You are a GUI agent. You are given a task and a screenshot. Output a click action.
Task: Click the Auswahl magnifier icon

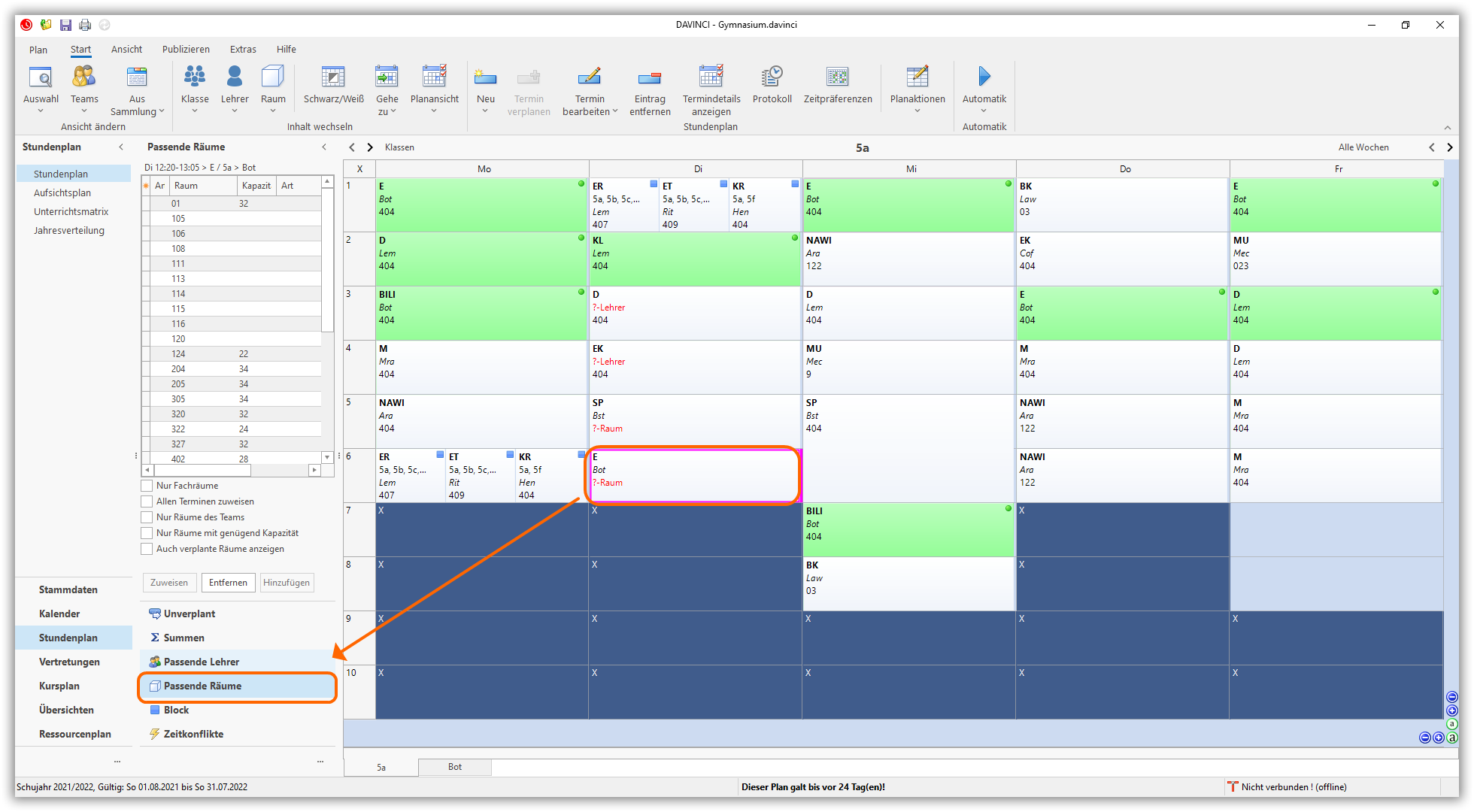pos(41,77)
